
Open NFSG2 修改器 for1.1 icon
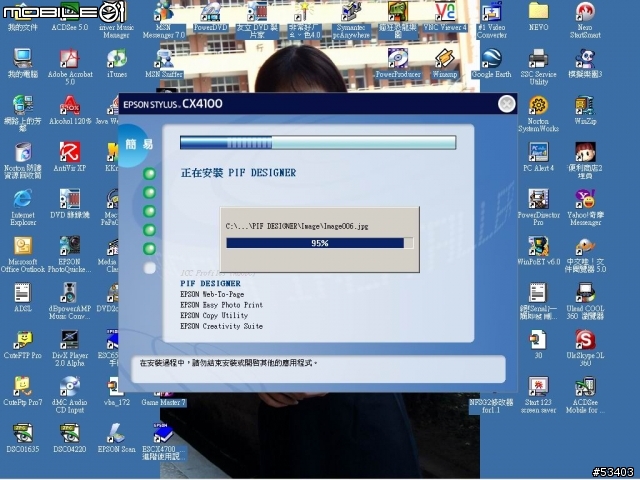point(491,406)
